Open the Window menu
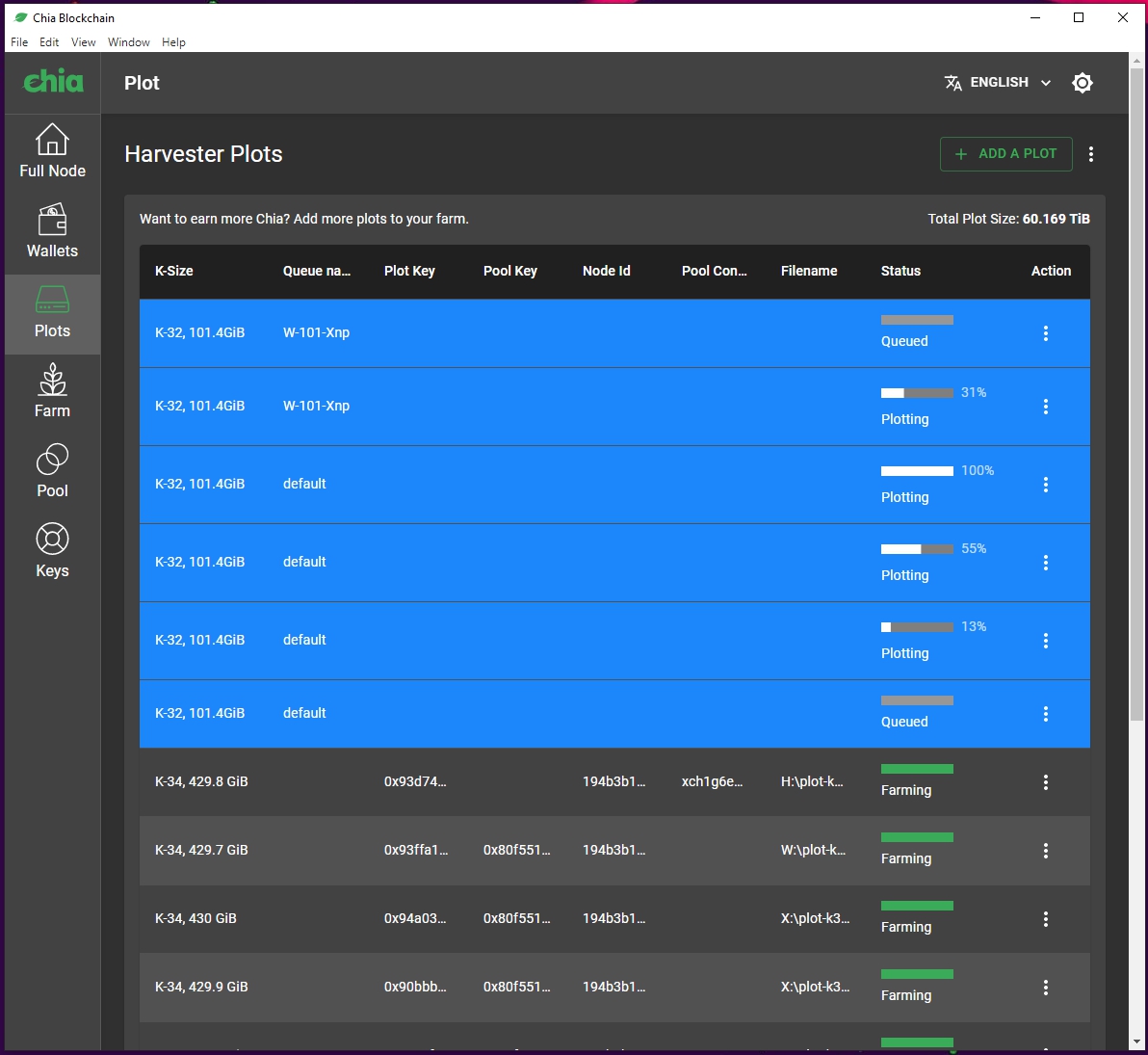 [129, 42]
